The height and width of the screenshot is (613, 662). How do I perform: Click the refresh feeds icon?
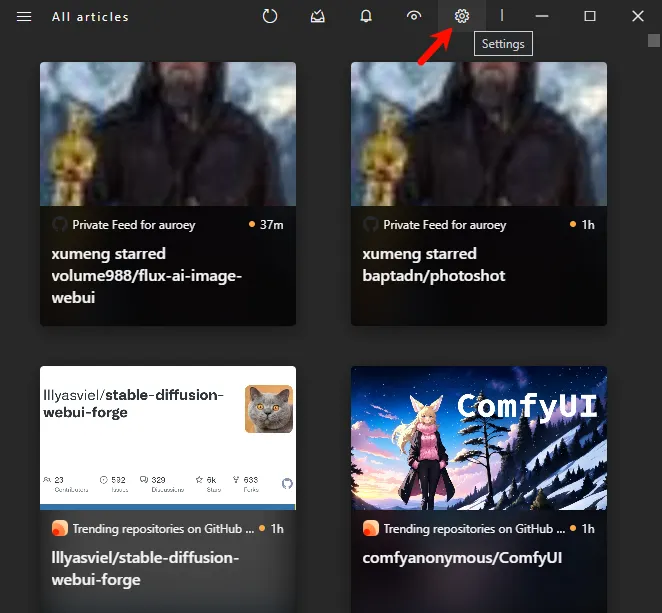(x=270, y=16)
